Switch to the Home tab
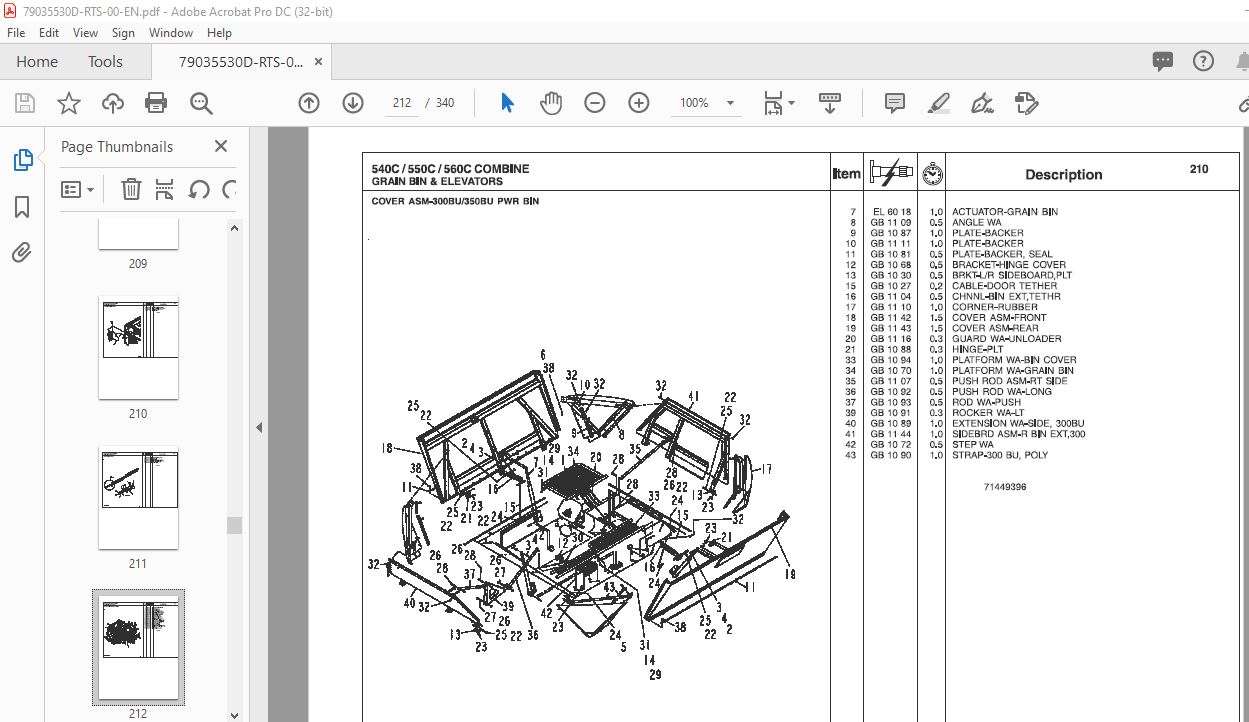The image size is (1249, 722). (x=37, y=62)
